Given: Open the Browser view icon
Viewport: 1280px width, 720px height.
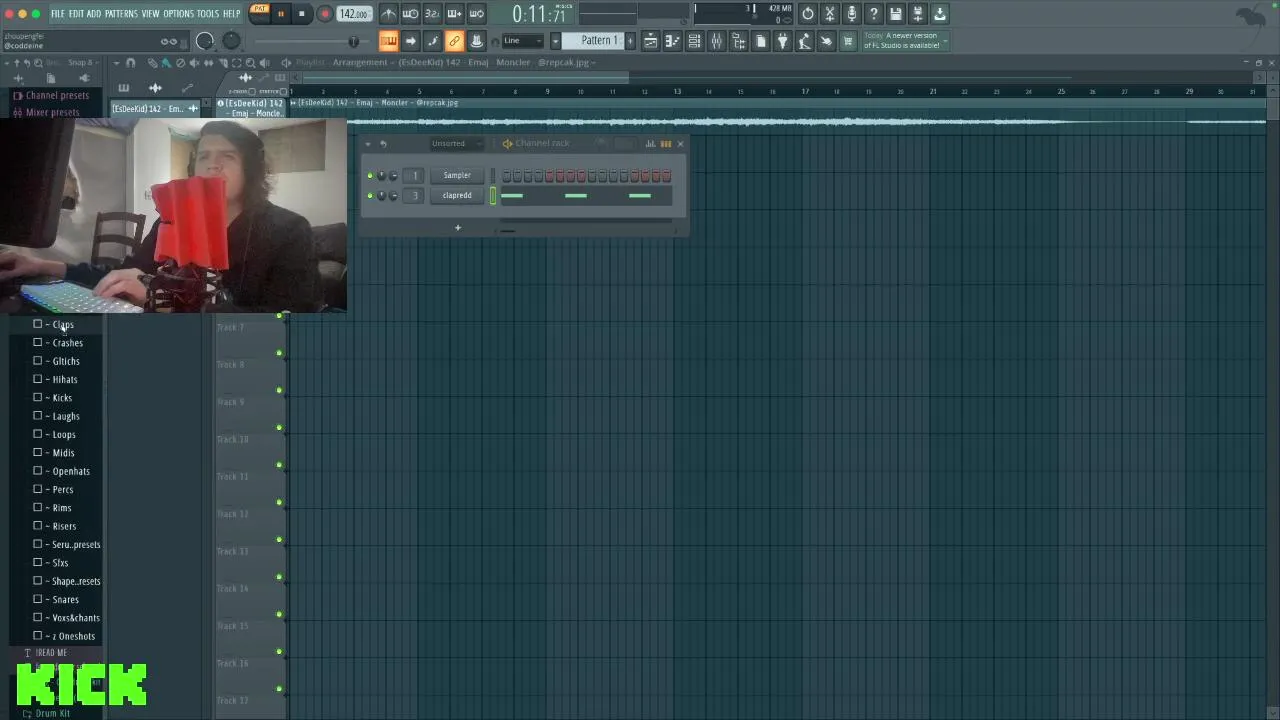Looking at the screenshot, I should pyautogui.click(x=738, y=41).
